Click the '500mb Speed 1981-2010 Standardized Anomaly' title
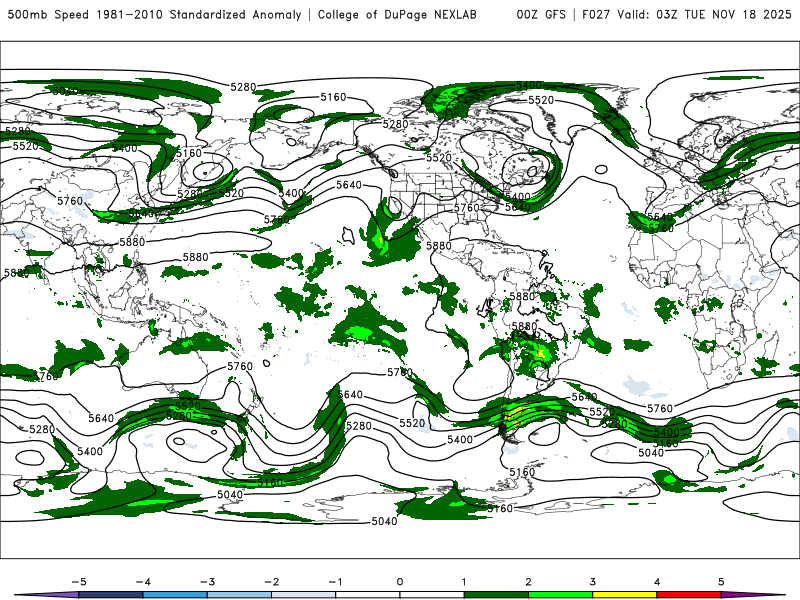800x600 pixels. click(x=154, y=14)
